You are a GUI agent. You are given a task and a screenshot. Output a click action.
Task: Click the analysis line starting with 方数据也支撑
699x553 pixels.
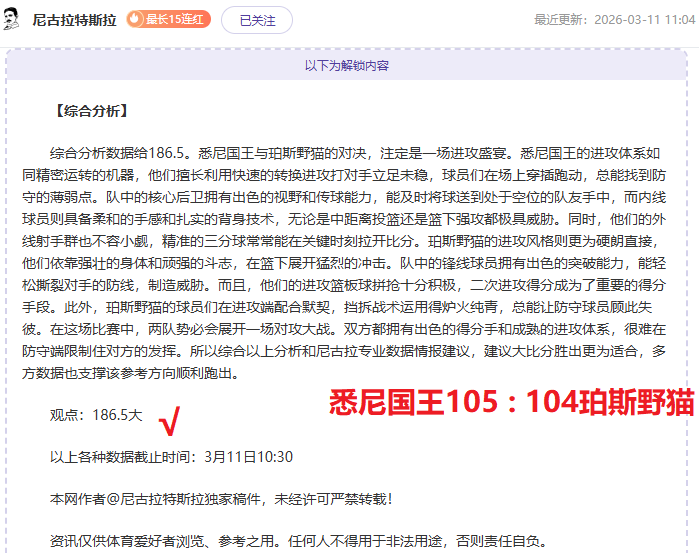point(145,373)
